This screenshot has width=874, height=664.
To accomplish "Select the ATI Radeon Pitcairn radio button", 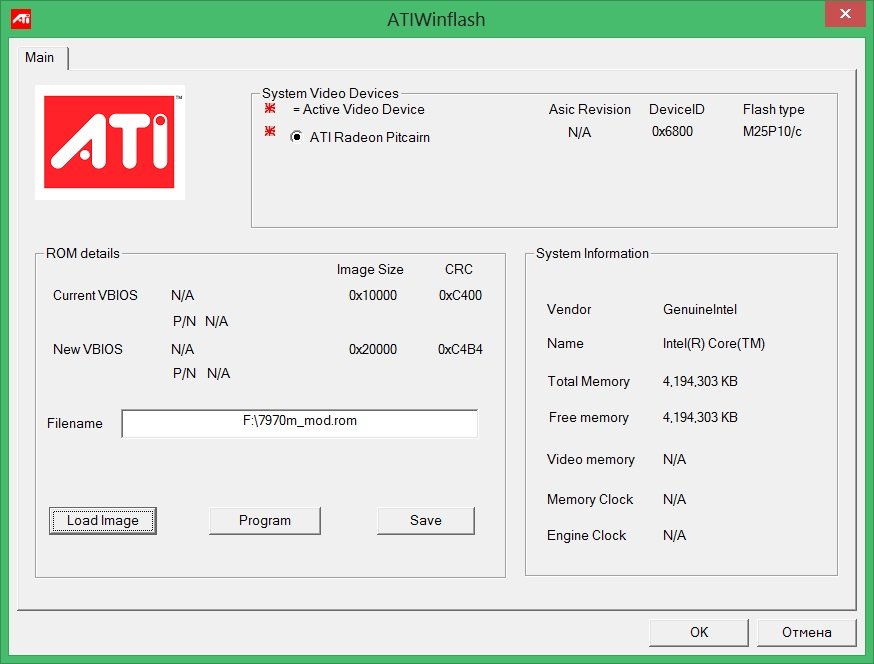I will coord(297,137).
